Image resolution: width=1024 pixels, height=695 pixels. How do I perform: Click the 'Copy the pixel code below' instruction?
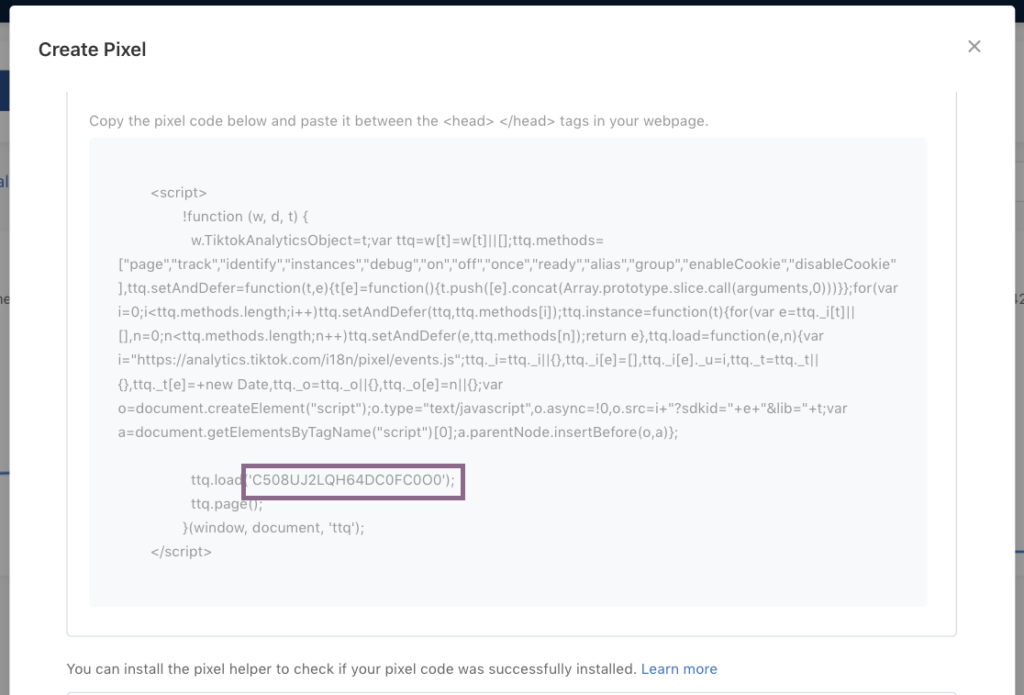pyautogui.click(x=398, y=121)
